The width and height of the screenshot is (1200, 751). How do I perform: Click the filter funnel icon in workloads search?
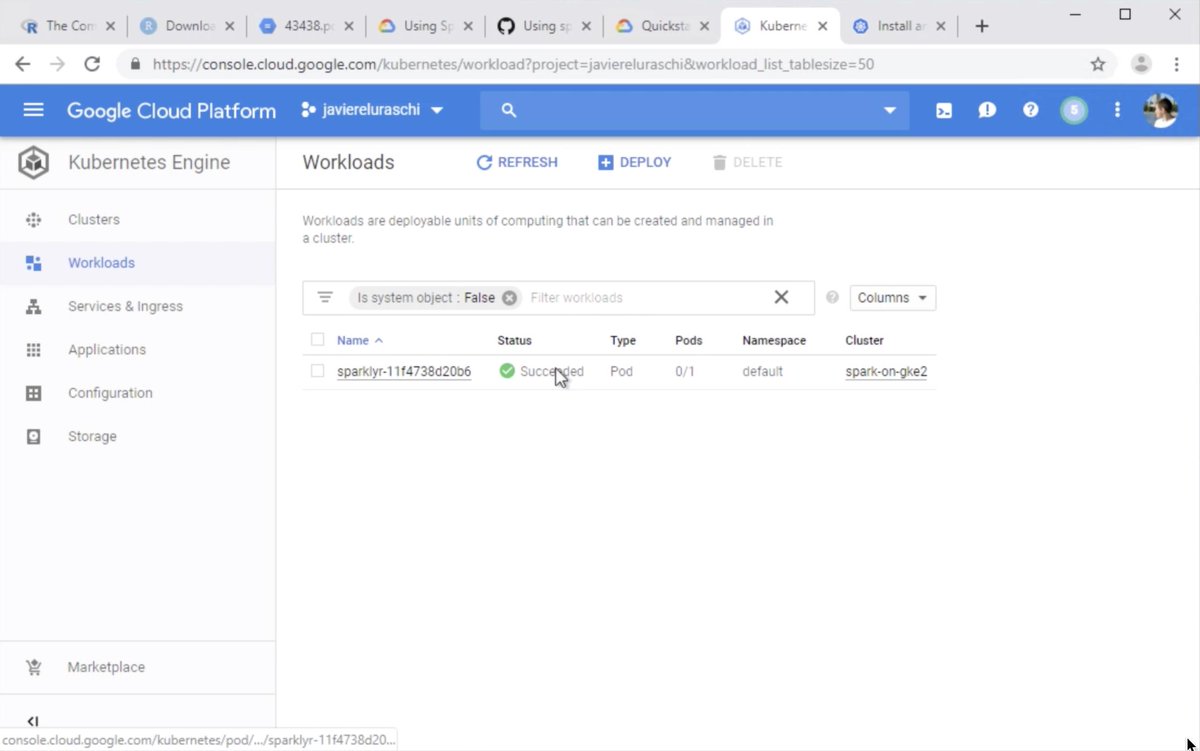(325, 297)
